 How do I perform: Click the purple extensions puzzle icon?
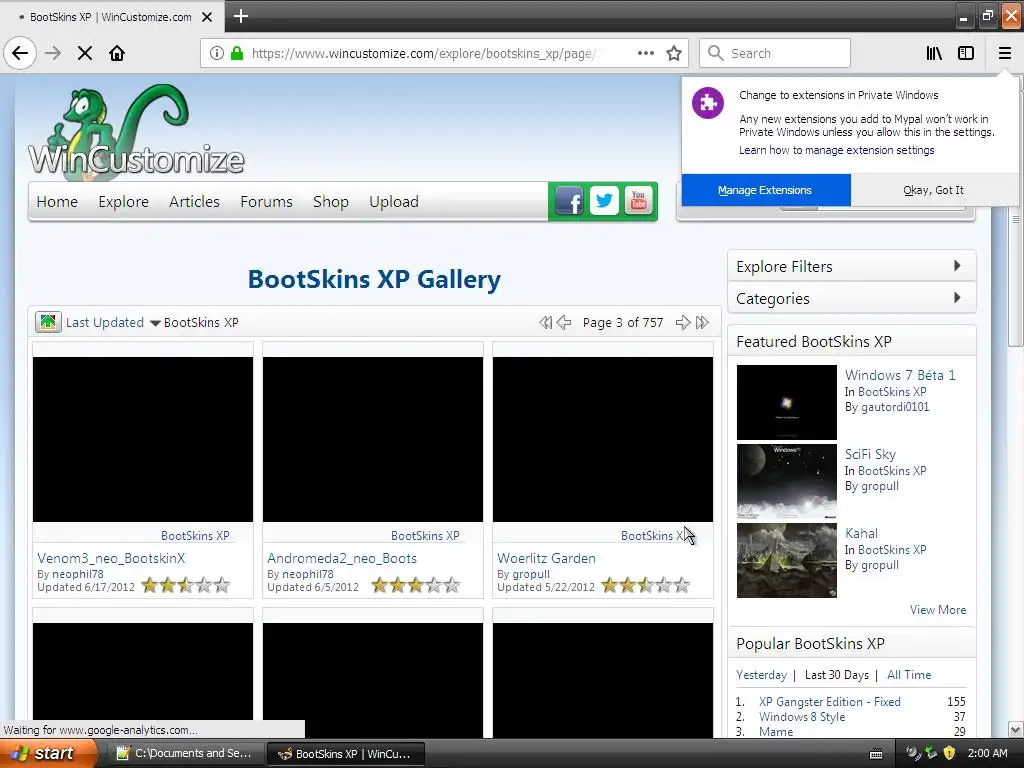coord(708,103)
